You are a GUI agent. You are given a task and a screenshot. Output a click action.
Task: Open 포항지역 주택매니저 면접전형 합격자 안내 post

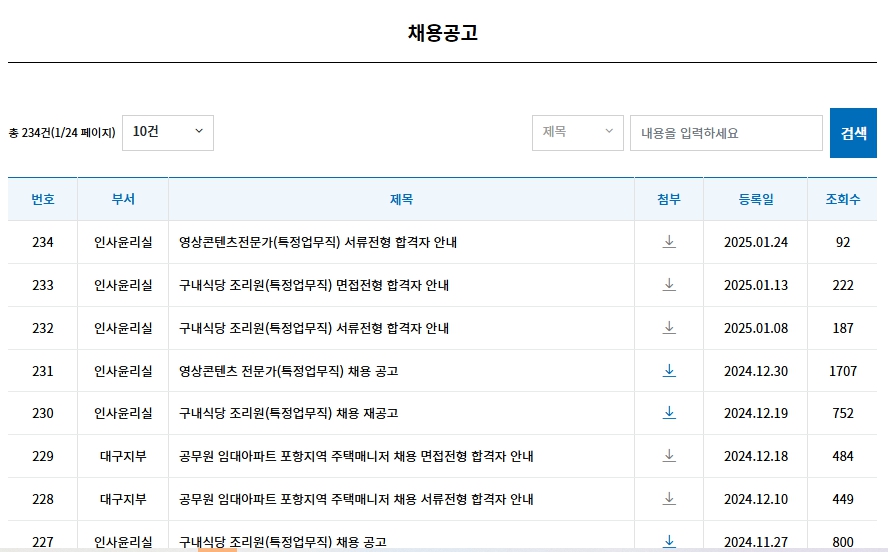coord(356,456)
